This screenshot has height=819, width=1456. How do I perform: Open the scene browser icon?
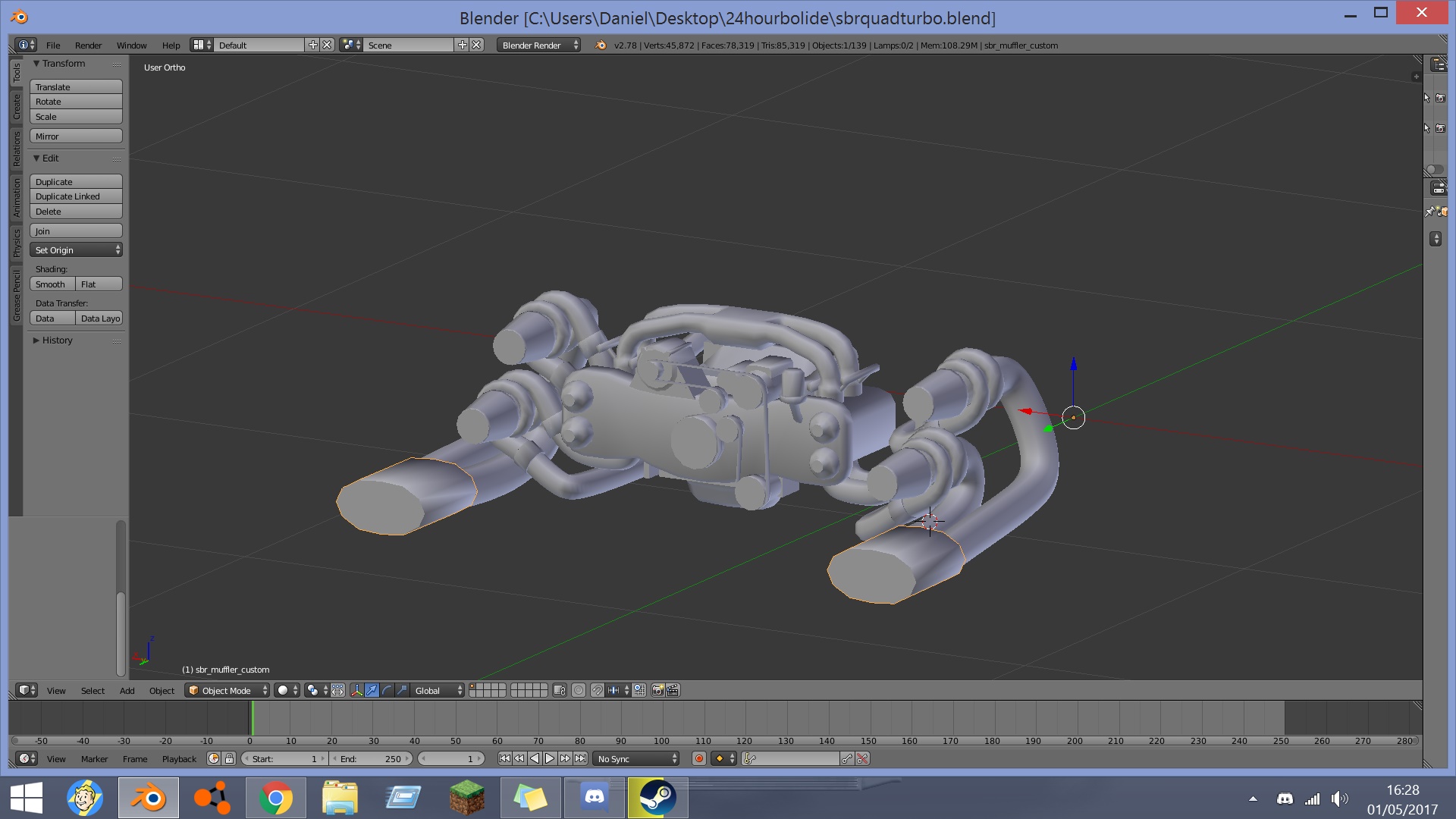[x=351, y=45]
